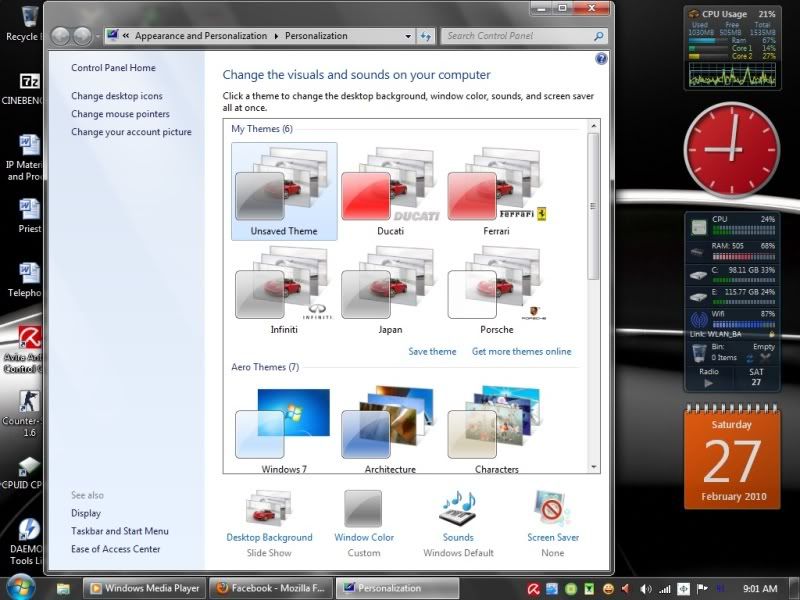Switch to Facebook Mozilla Firefox taskbar button
This screenshot has height=600, width=800.
271,588
